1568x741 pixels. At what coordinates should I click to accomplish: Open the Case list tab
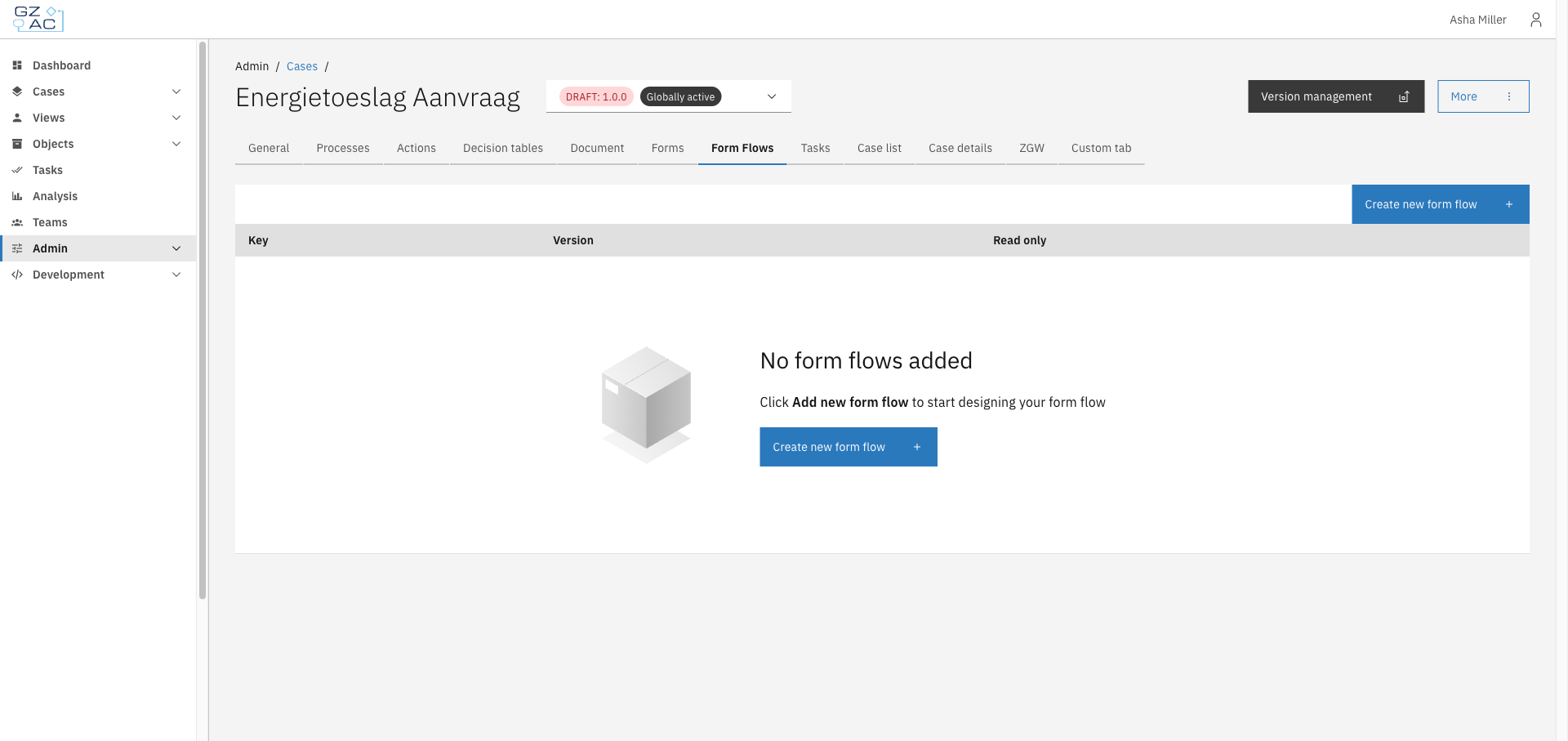tap(880, 148)
